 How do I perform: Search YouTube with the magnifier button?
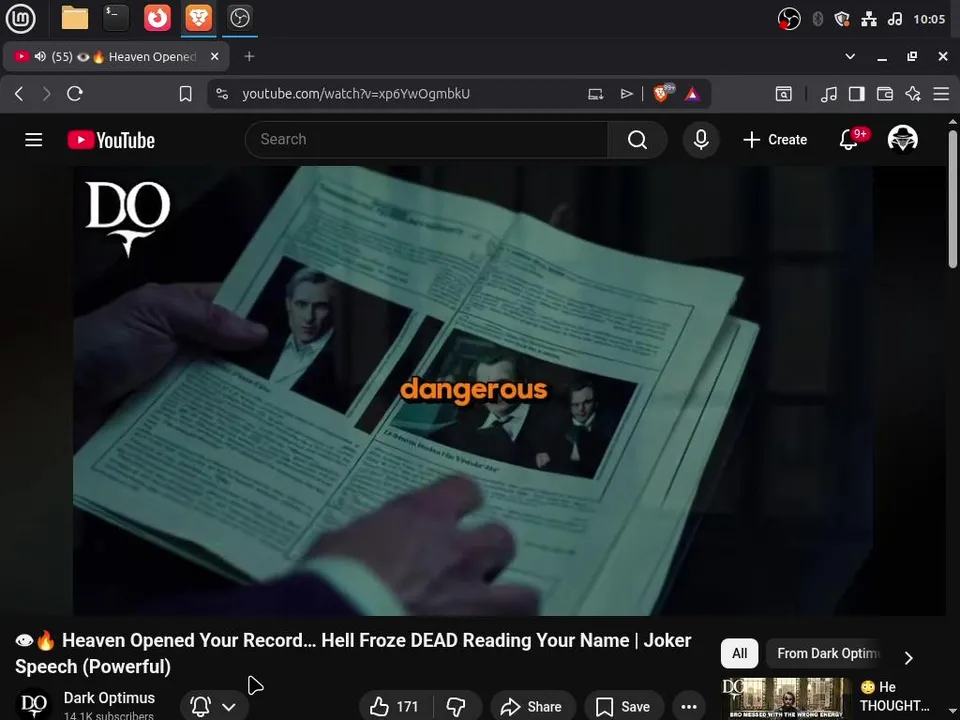(637, 140)
